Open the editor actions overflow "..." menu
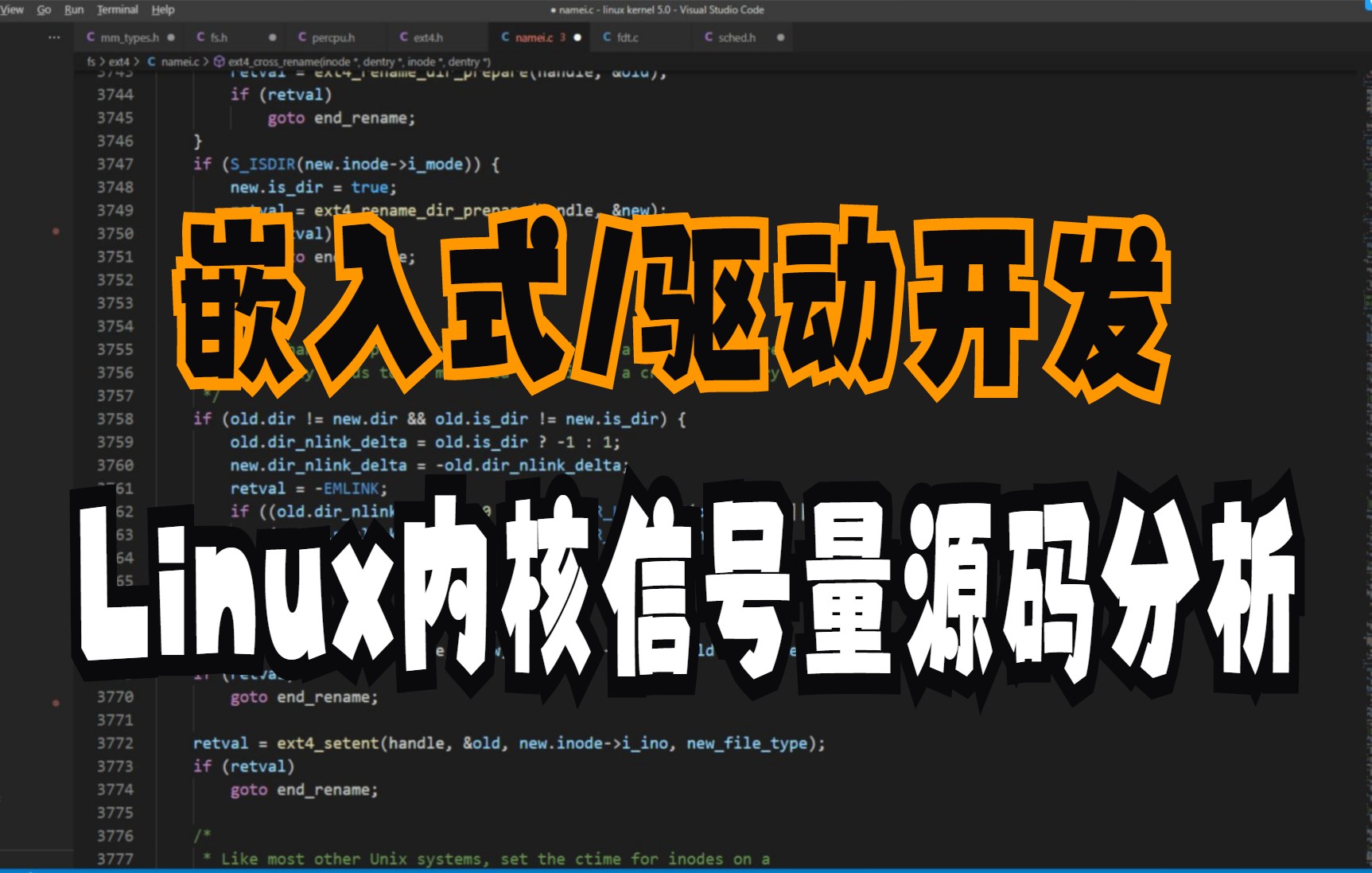The height and width of the screenshot is (873, 1372). 53,37
